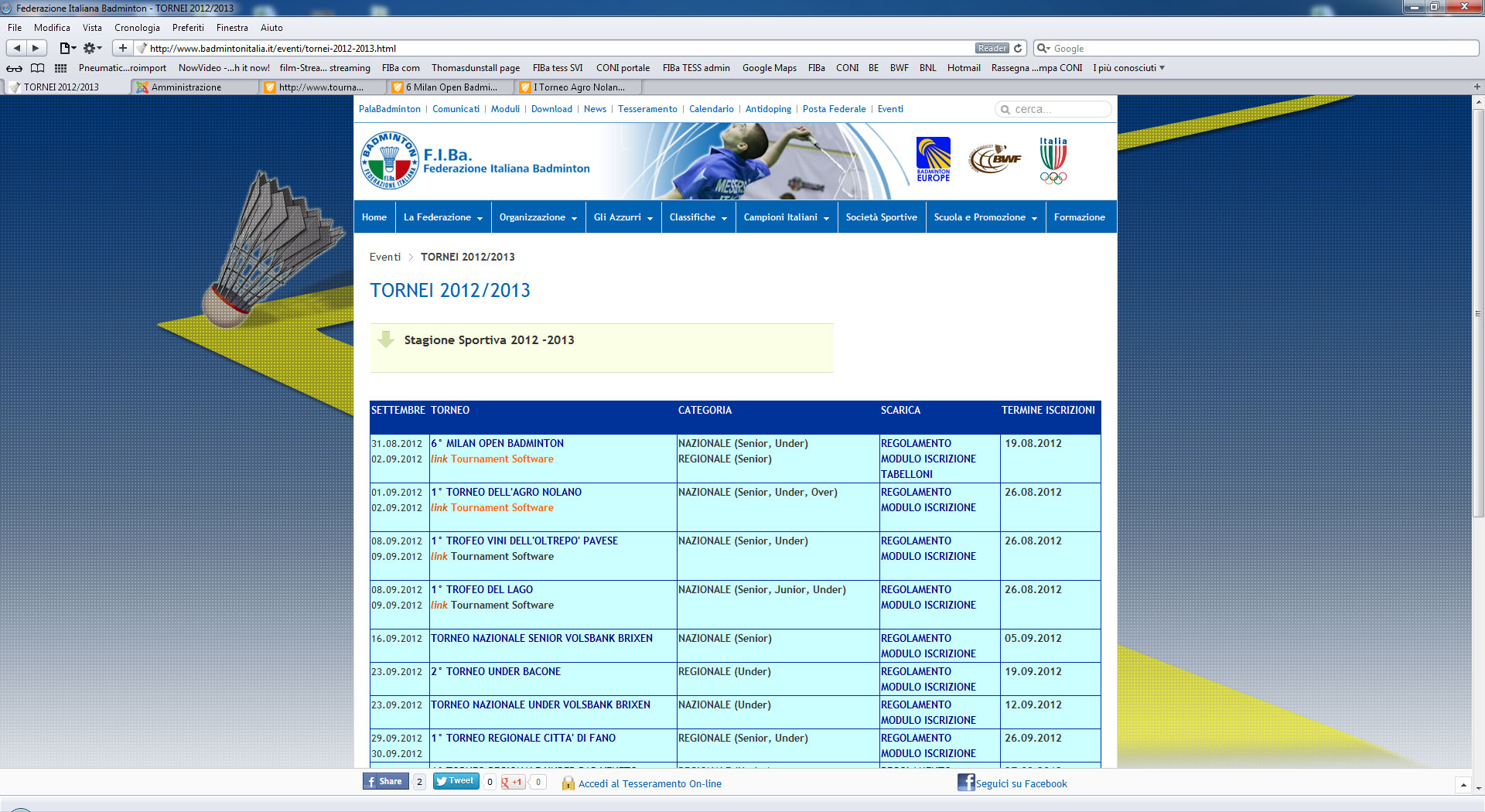Screen dimensions: 1485x812
Task: Click the magnifier icon in the Google search box
Action: (1043, 48)
